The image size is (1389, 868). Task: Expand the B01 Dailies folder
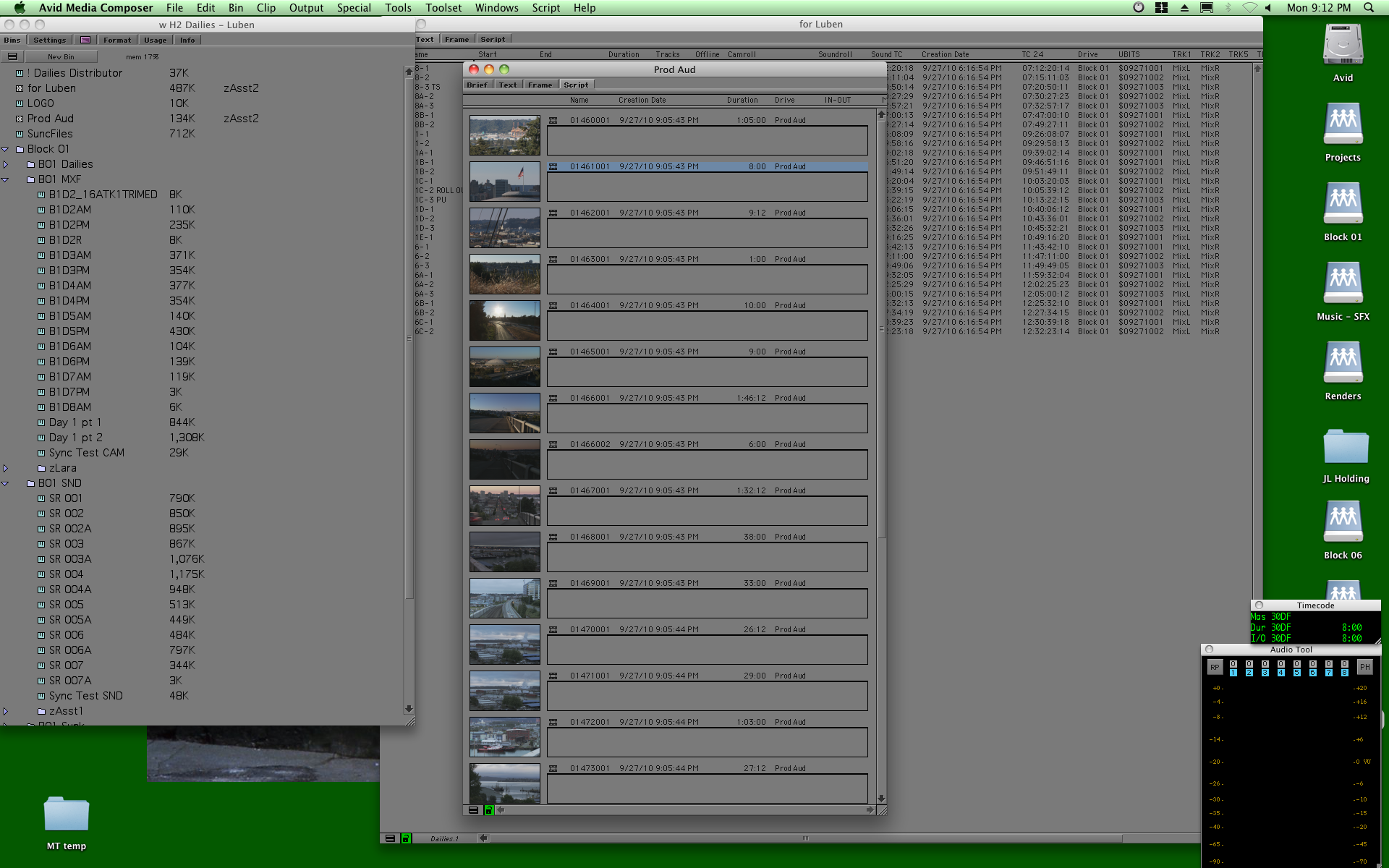pos(5,164)
